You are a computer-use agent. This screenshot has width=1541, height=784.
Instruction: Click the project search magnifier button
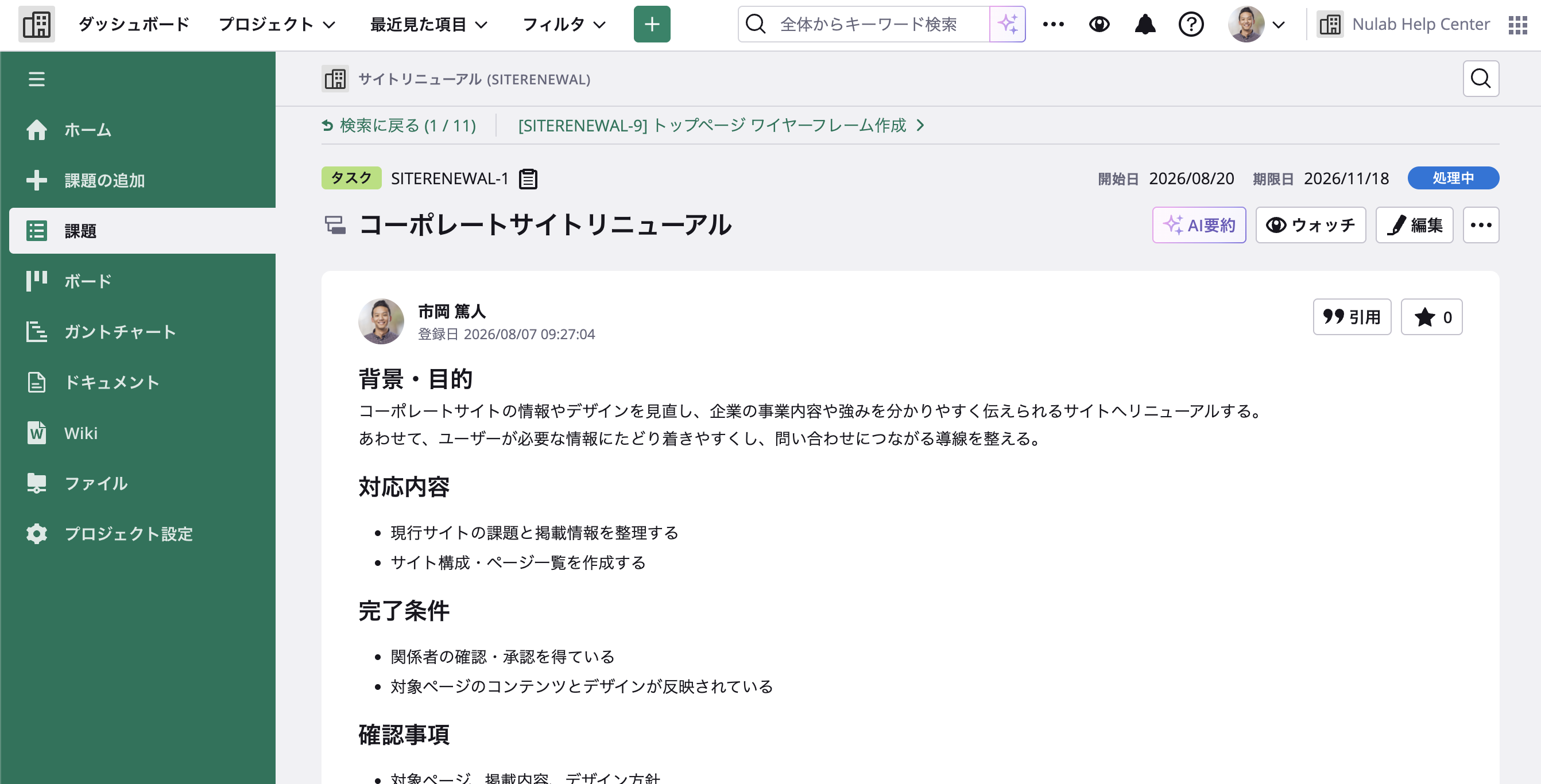tap(1481, 78)
